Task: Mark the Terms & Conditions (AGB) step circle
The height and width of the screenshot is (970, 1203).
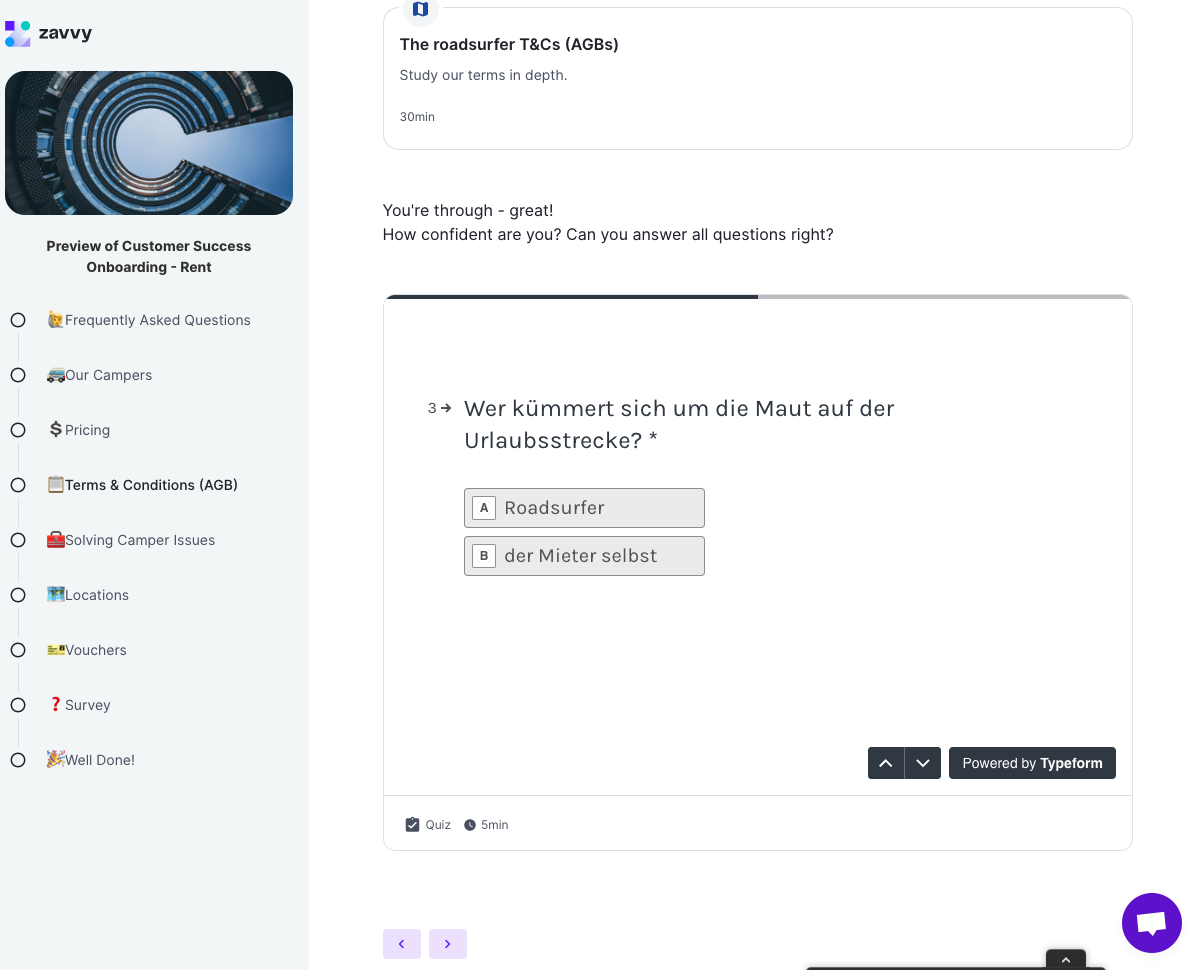Action: pos(18,485)
